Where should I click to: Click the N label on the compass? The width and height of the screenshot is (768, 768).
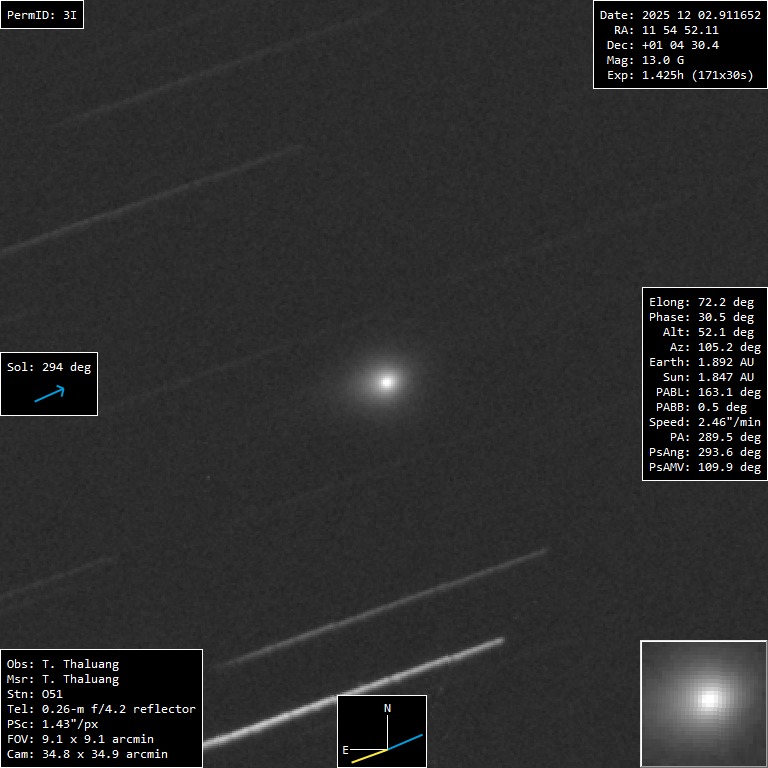[x=388, y=708]
